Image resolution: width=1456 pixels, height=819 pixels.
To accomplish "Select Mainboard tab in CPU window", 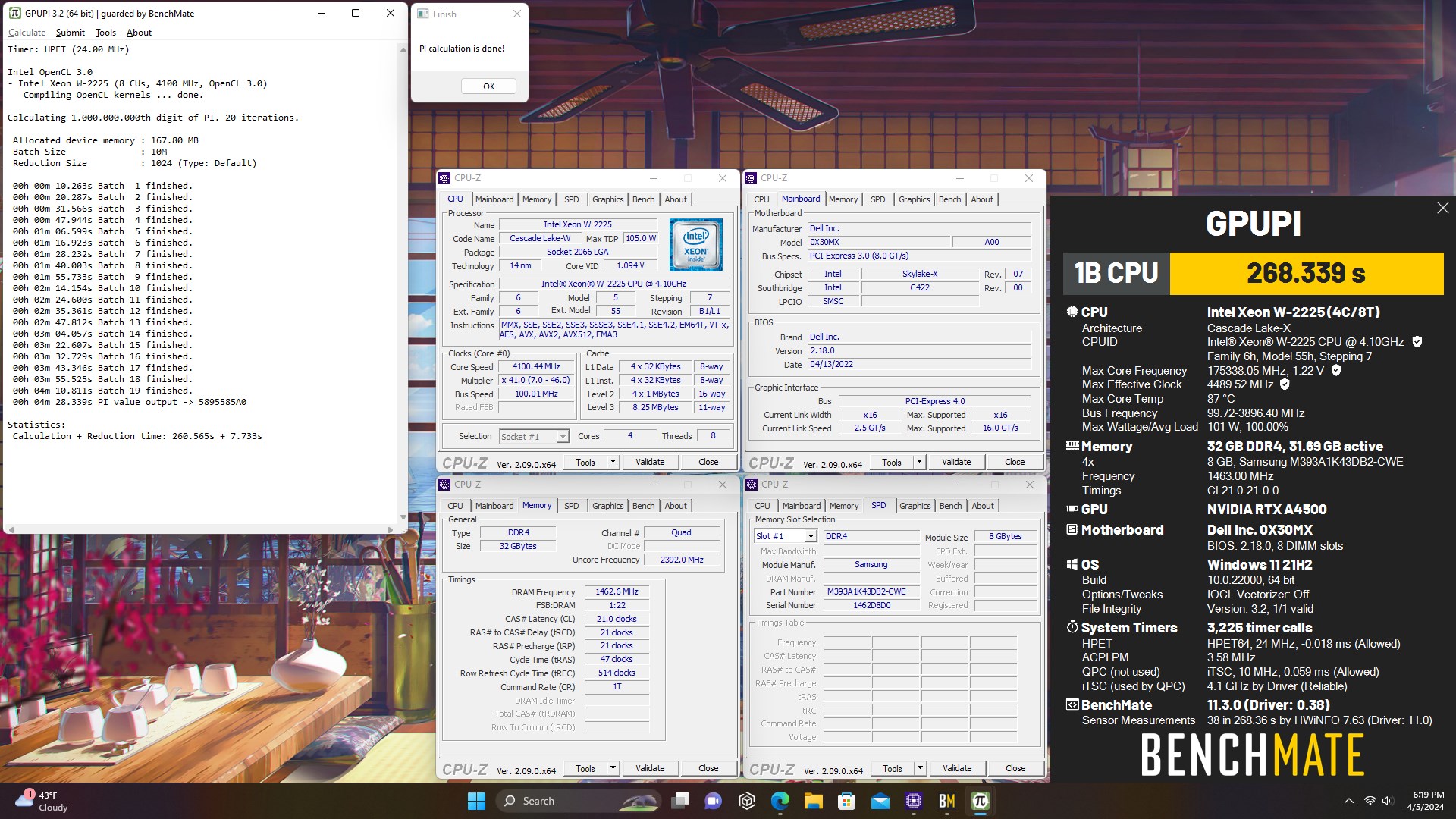I will tap(494, 199).
